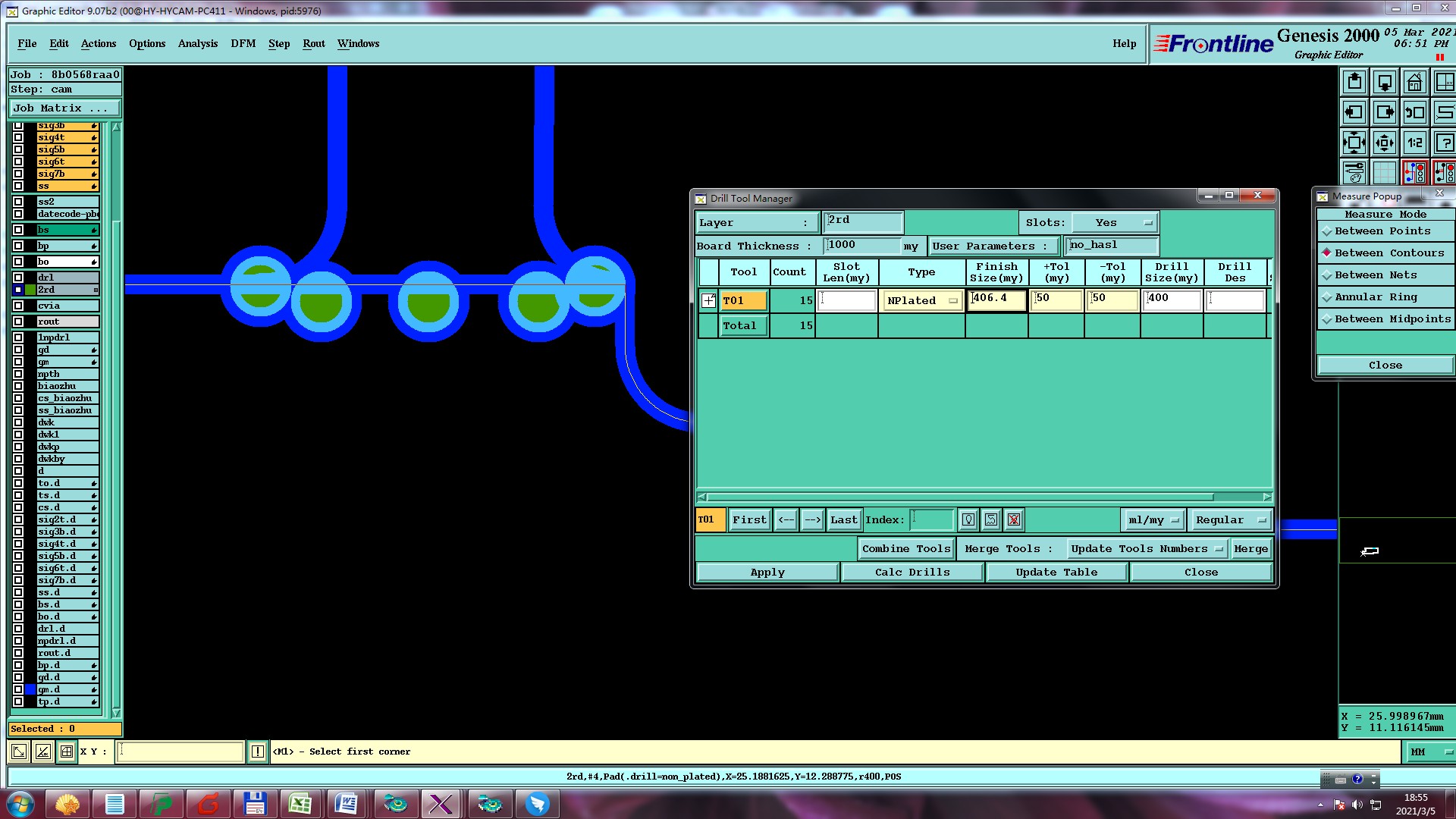
Task: Click the 1:2 zoom icon
Action: (1414, 143)
